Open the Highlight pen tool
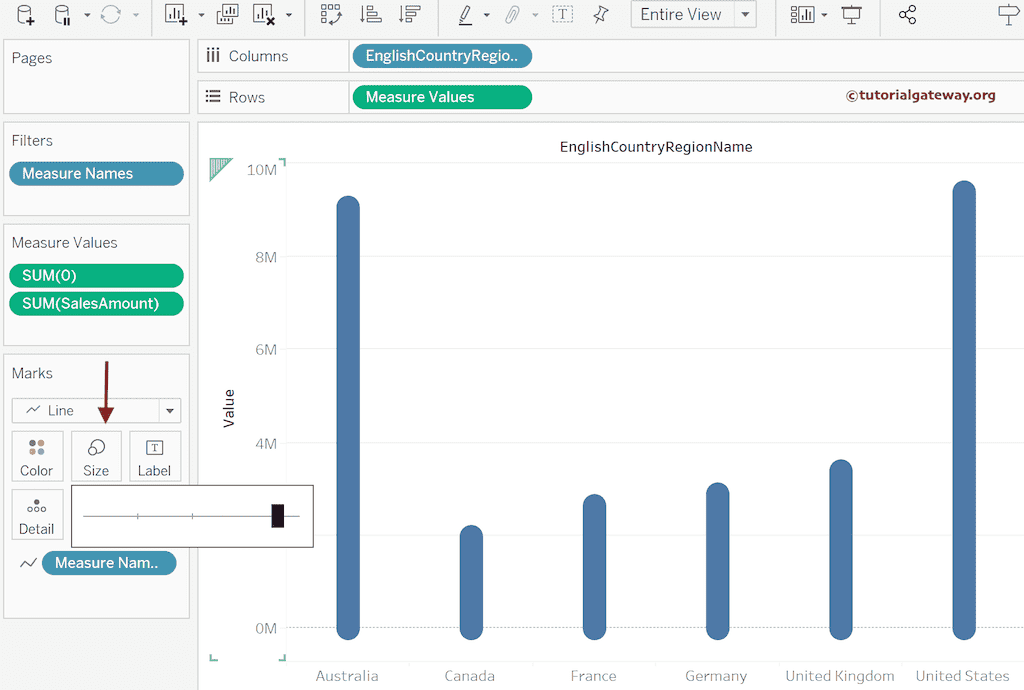This screenshot has width=1024, height=690. (x=465, y=15)
